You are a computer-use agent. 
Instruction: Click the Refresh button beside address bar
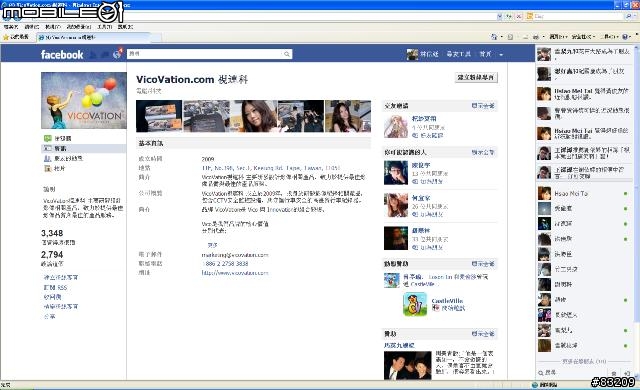click(x=509, y=16)
